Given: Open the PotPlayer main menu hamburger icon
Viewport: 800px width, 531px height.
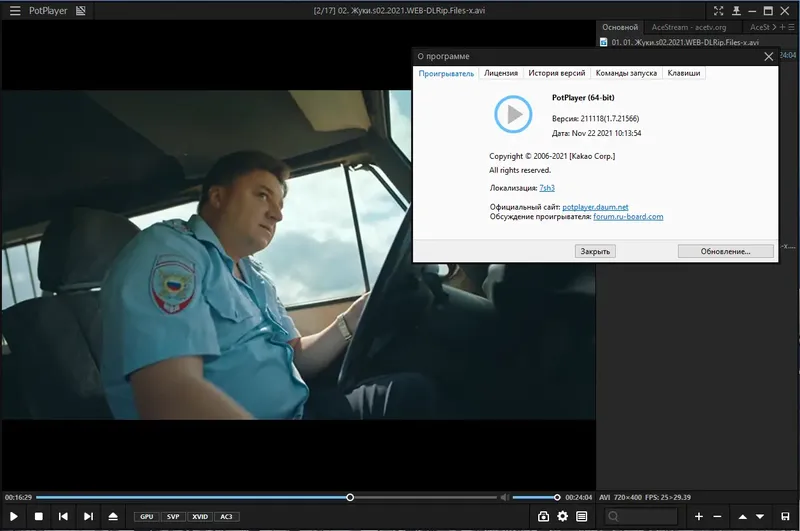Looking at the screenshot, I should pyautogui.click(x=15, y=11).
